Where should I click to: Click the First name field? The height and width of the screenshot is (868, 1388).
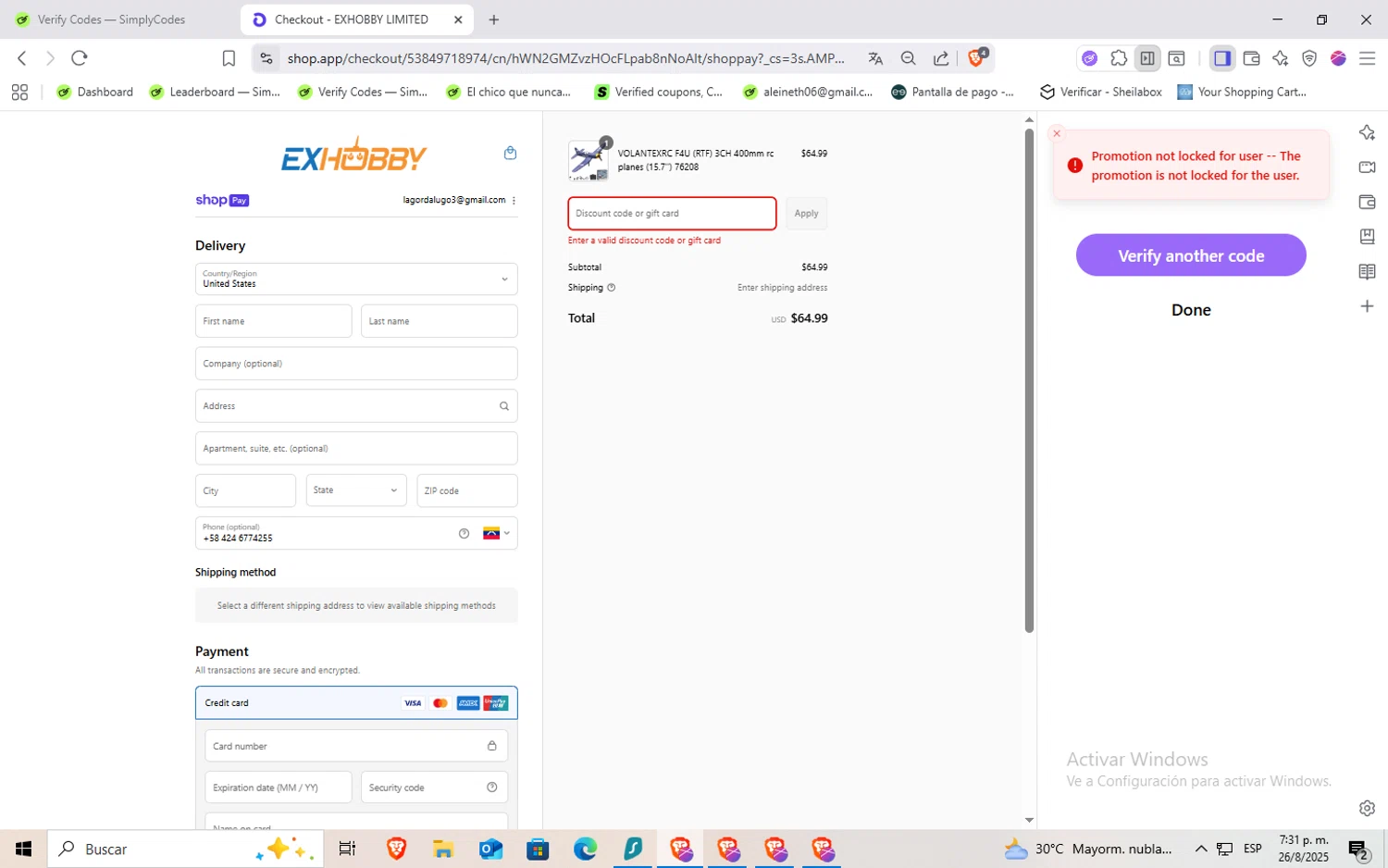tap(273, 321)
